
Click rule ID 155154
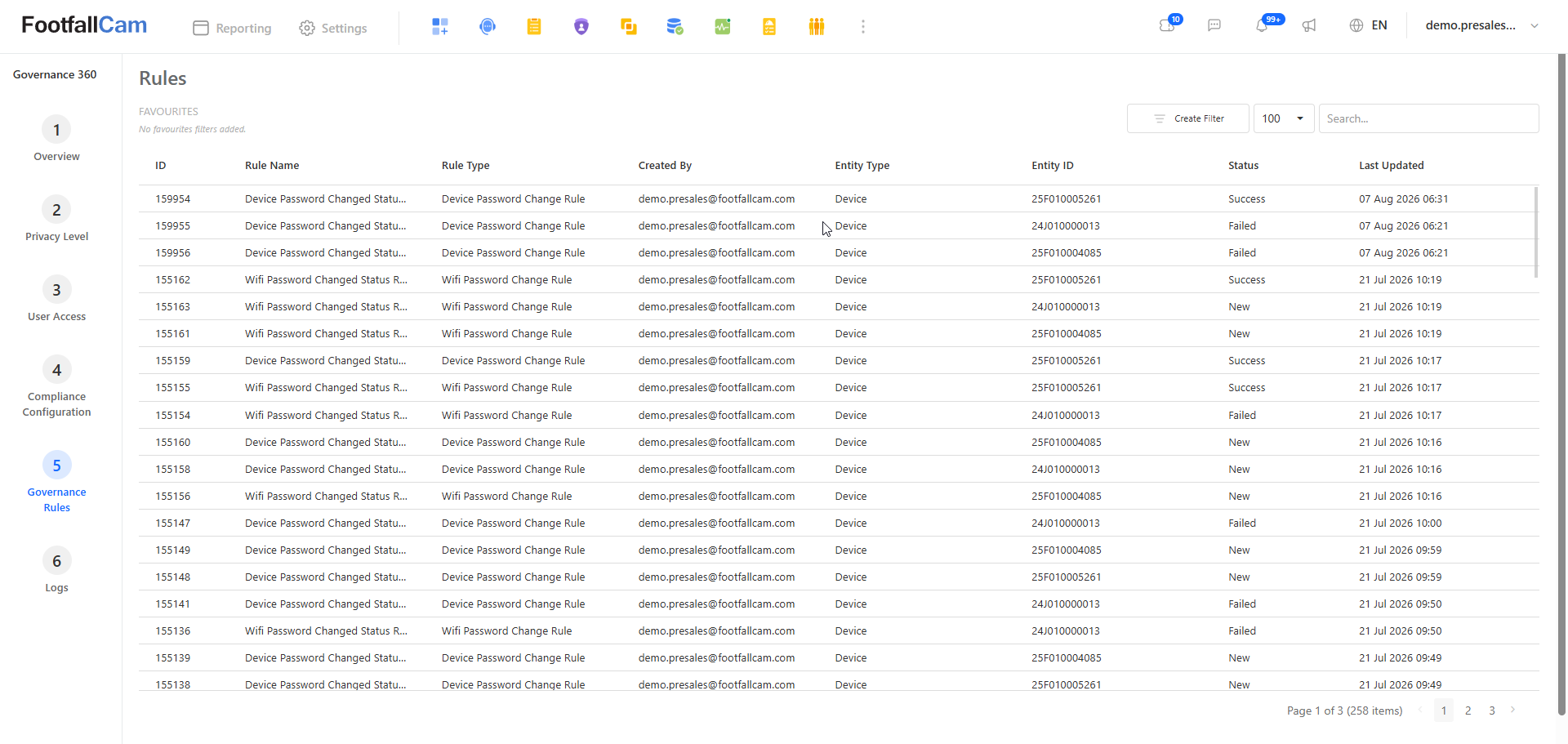click(x=173, y=416)
